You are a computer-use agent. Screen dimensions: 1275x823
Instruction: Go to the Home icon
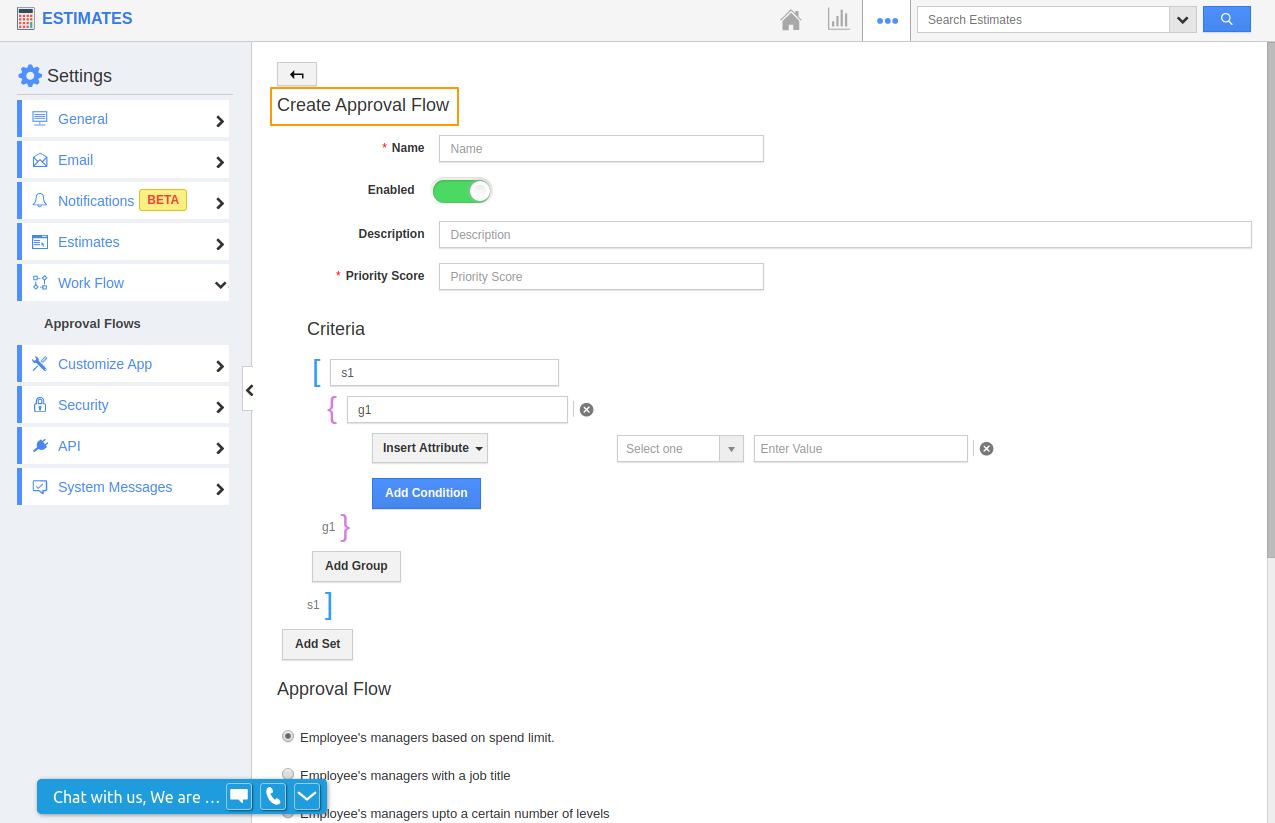coord(791,19)
